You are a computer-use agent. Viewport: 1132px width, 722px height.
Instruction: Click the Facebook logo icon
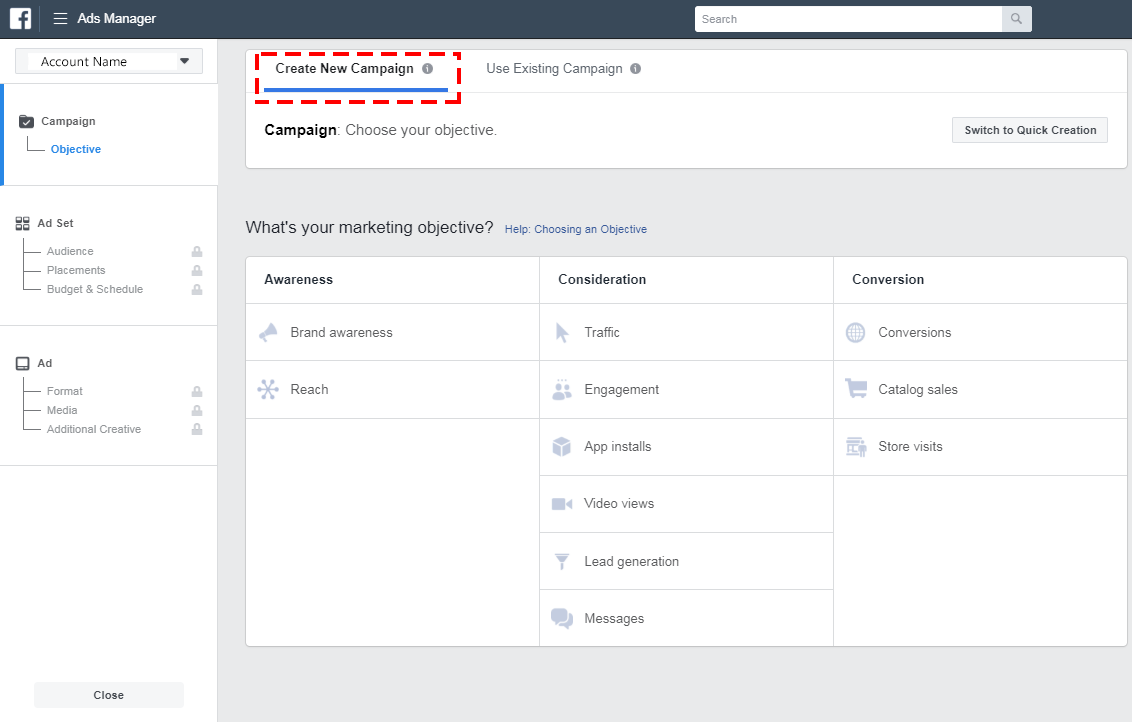20,18
